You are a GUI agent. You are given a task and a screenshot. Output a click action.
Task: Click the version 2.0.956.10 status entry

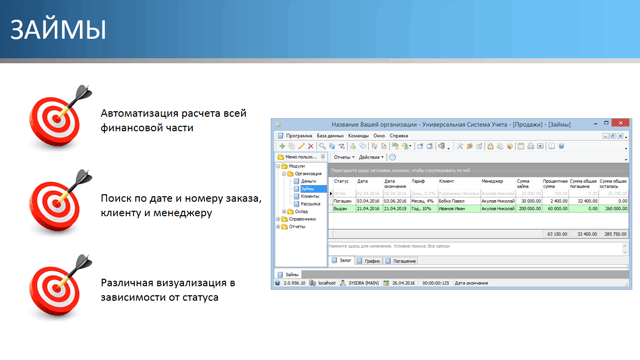[294, 283]
